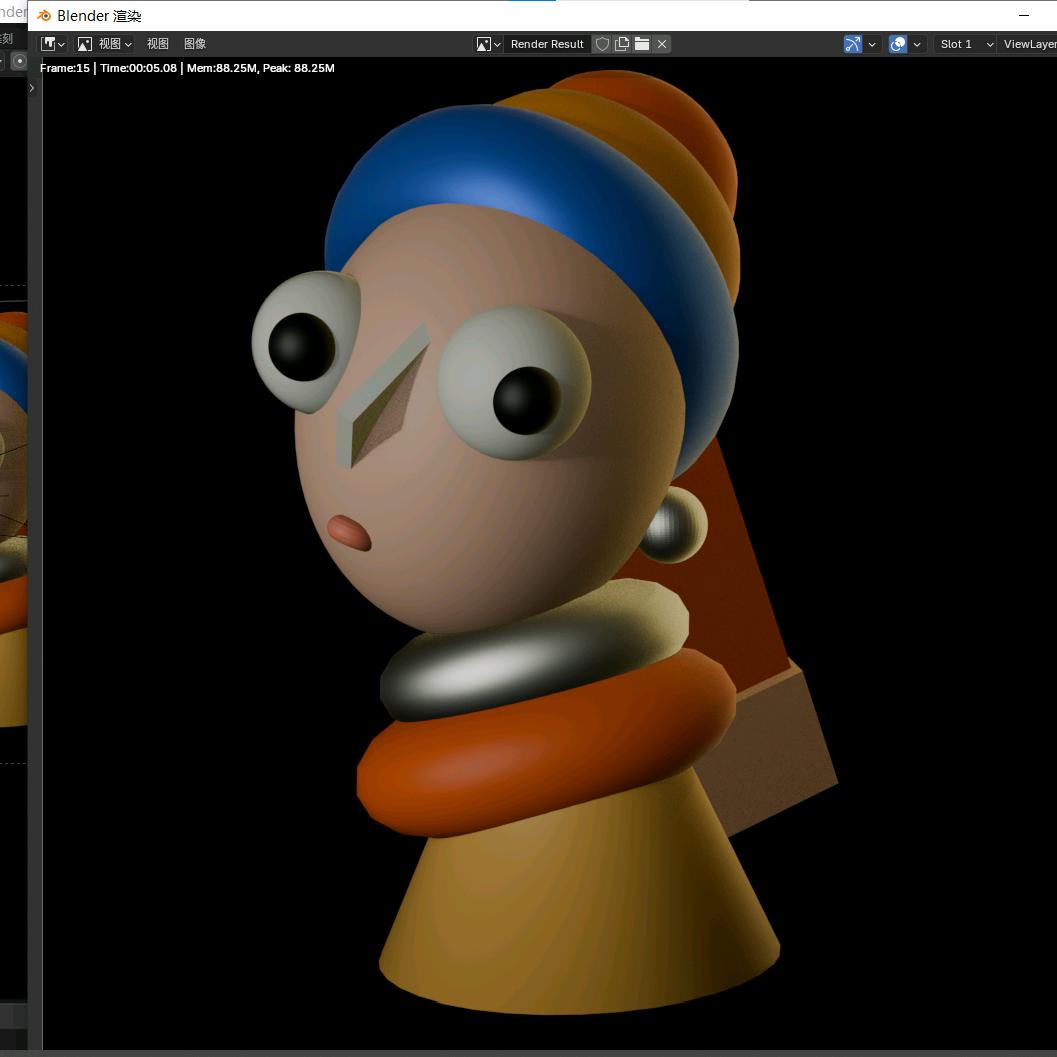Open the 视图 menu
The image size is (1057, 1057).
158,44
